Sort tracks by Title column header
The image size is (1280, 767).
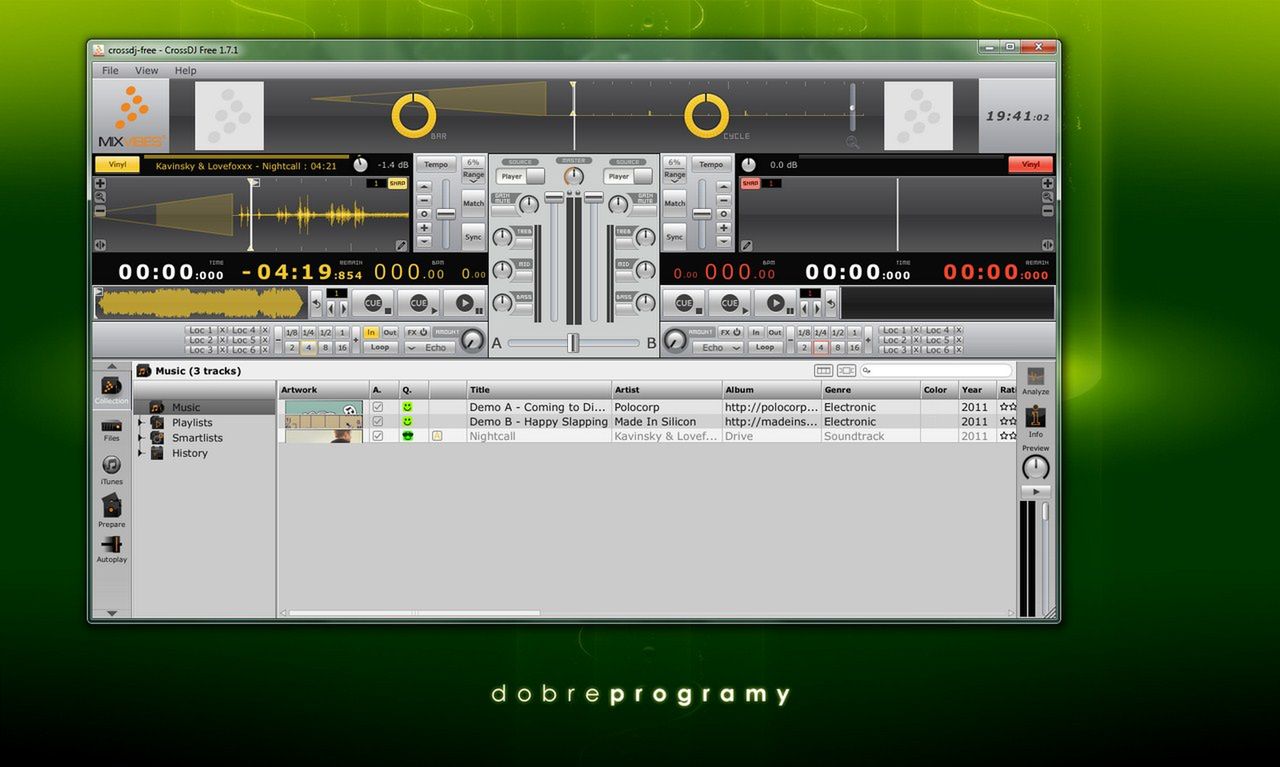539,390
